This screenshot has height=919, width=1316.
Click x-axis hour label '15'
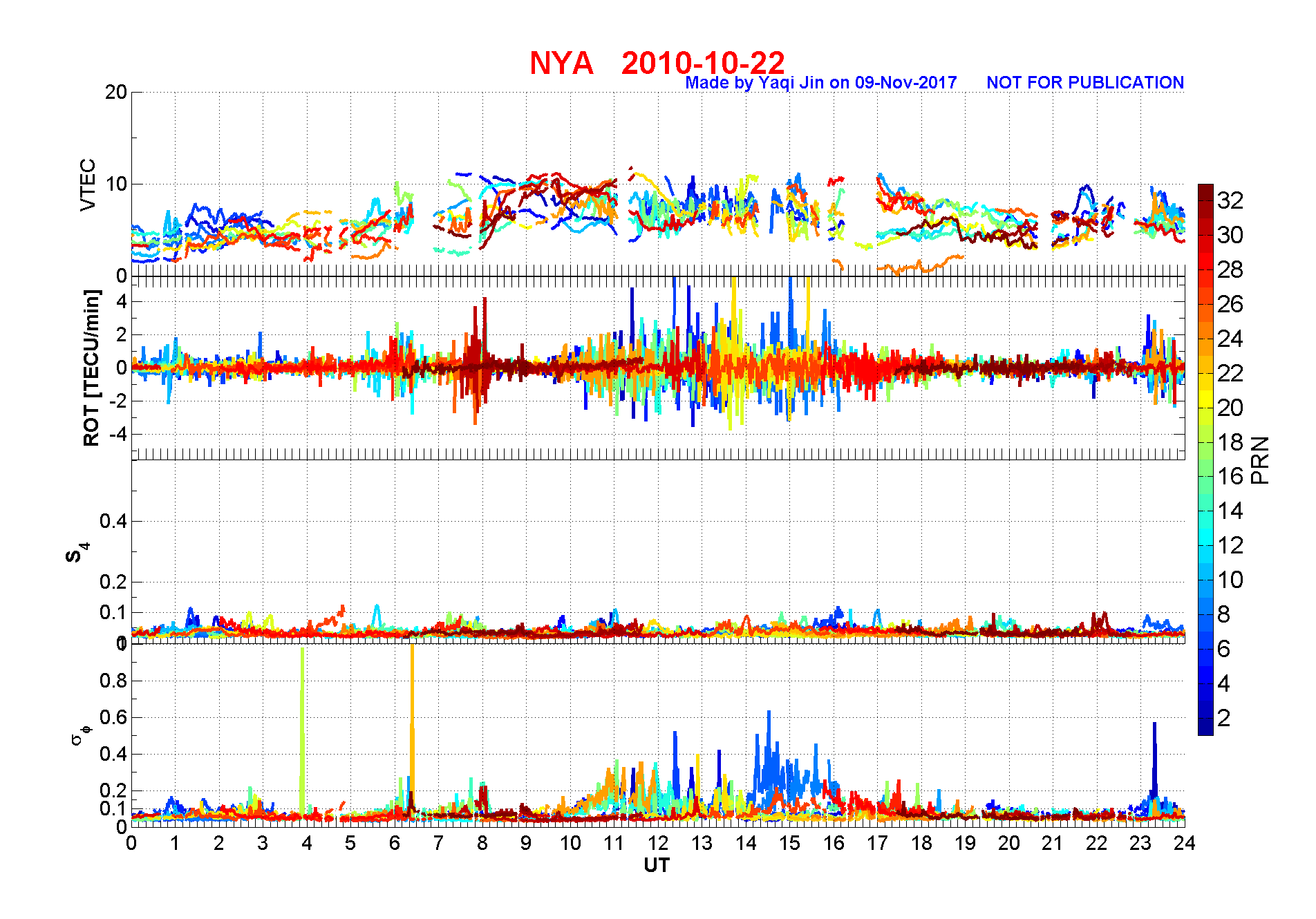click(x=789, y=843)
